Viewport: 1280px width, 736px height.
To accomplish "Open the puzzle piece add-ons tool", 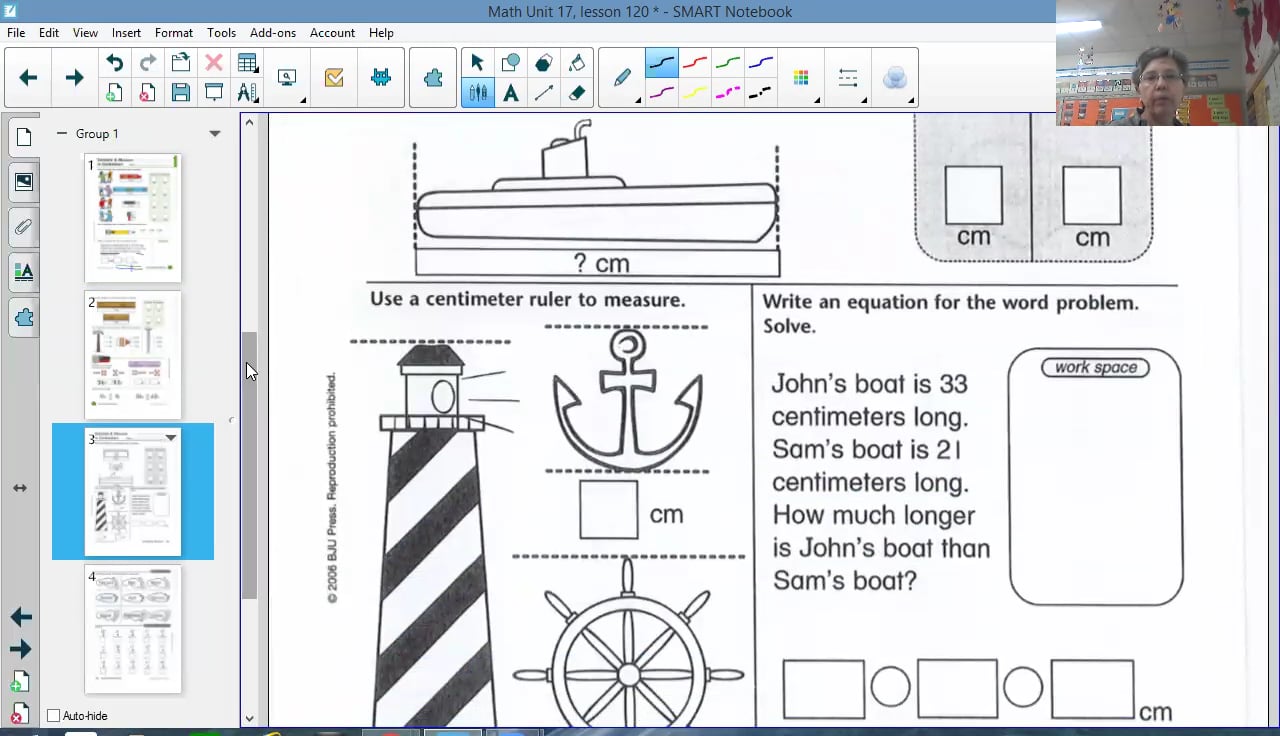I will [433, 77].
